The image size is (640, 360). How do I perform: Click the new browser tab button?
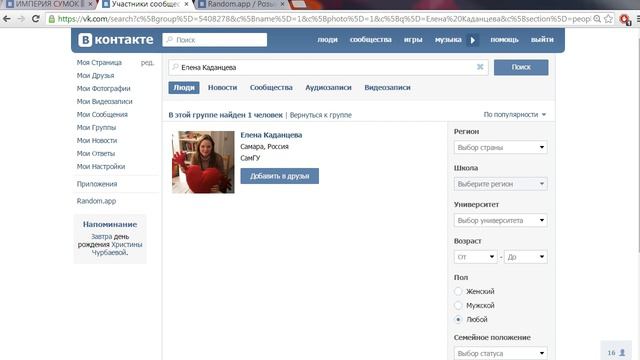(299, 4)
